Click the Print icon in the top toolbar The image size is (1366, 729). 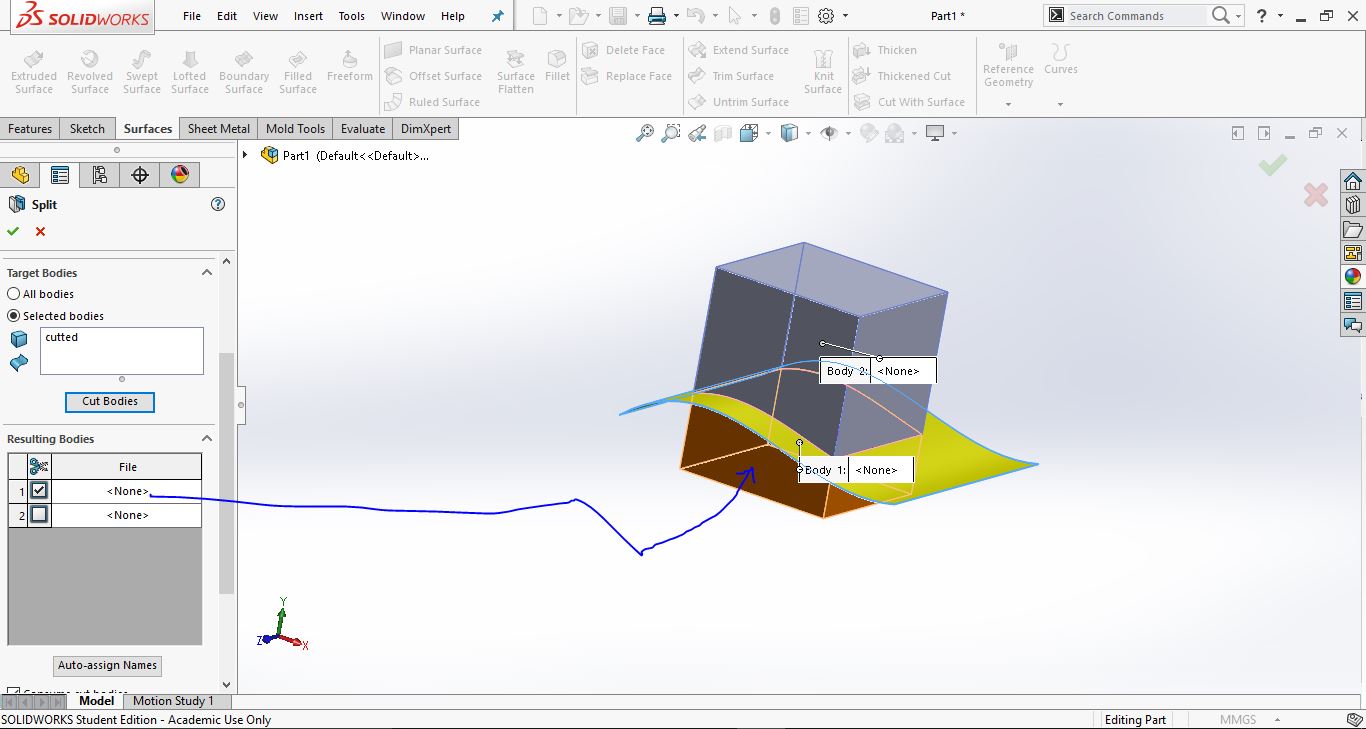[656, 16]
